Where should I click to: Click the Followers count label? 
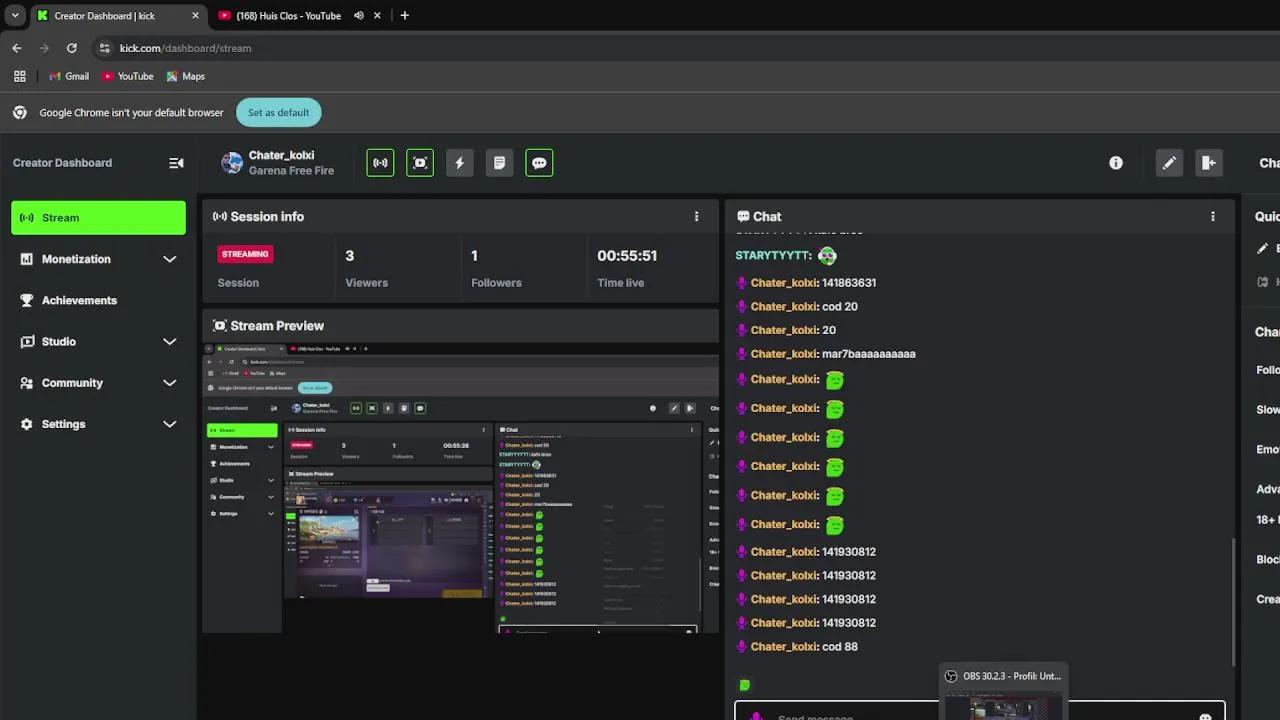[496, 283]
